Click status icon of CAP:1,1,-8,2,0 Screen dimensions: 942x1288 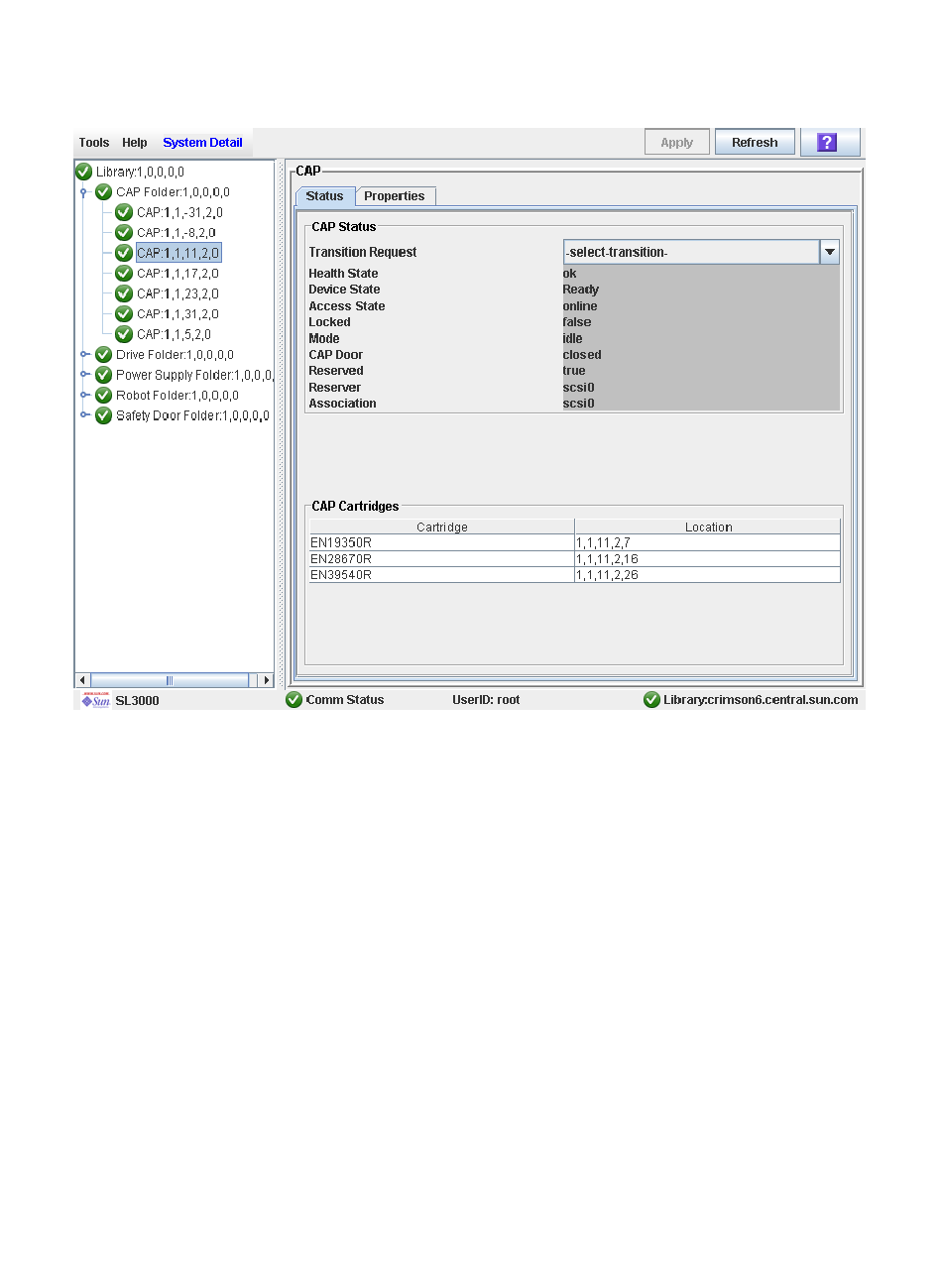(x=124, y=233)
